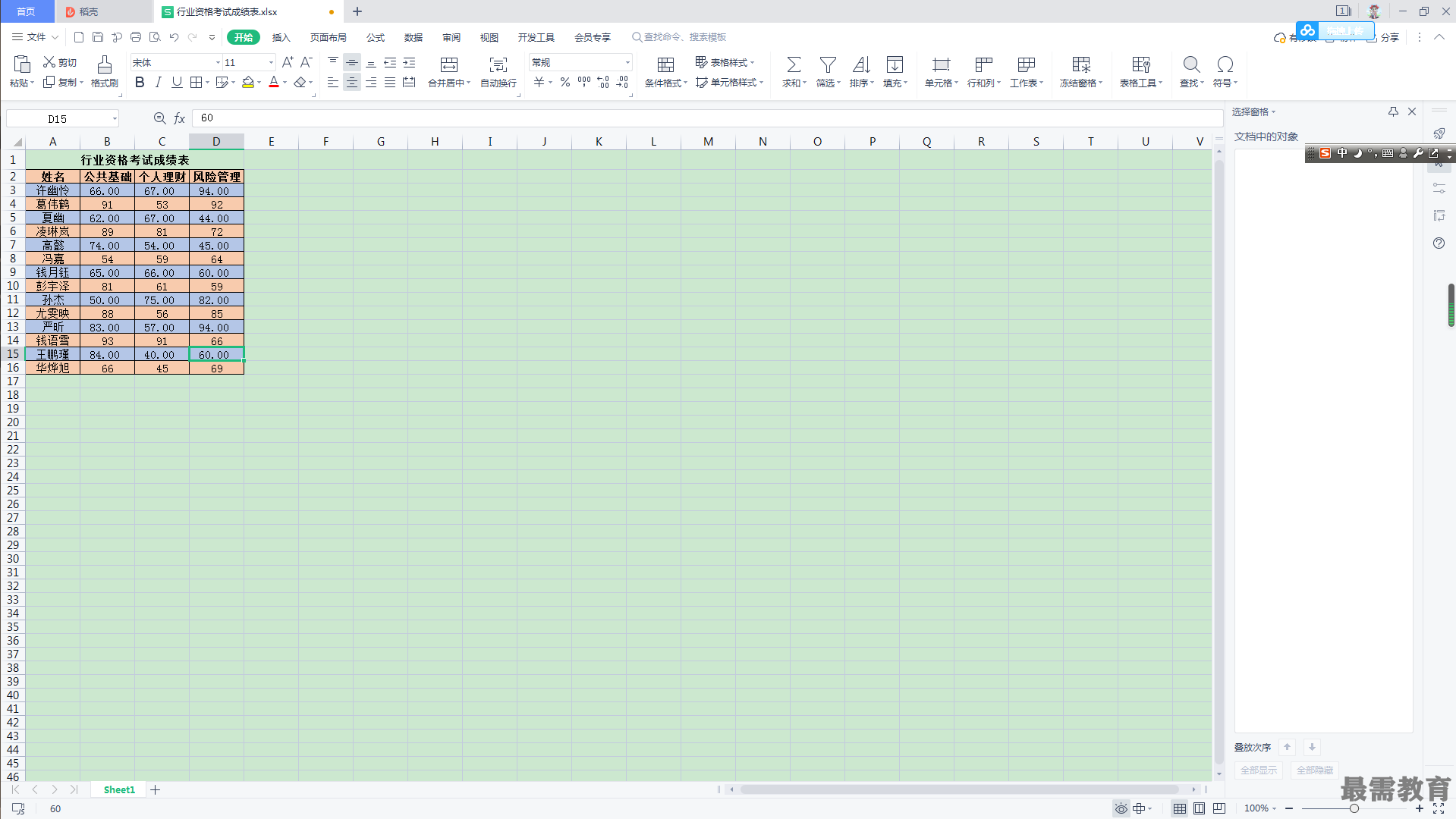Click the 格式刷 format painter button
The height and width of the screenshot is (819, 1456).
105,71
